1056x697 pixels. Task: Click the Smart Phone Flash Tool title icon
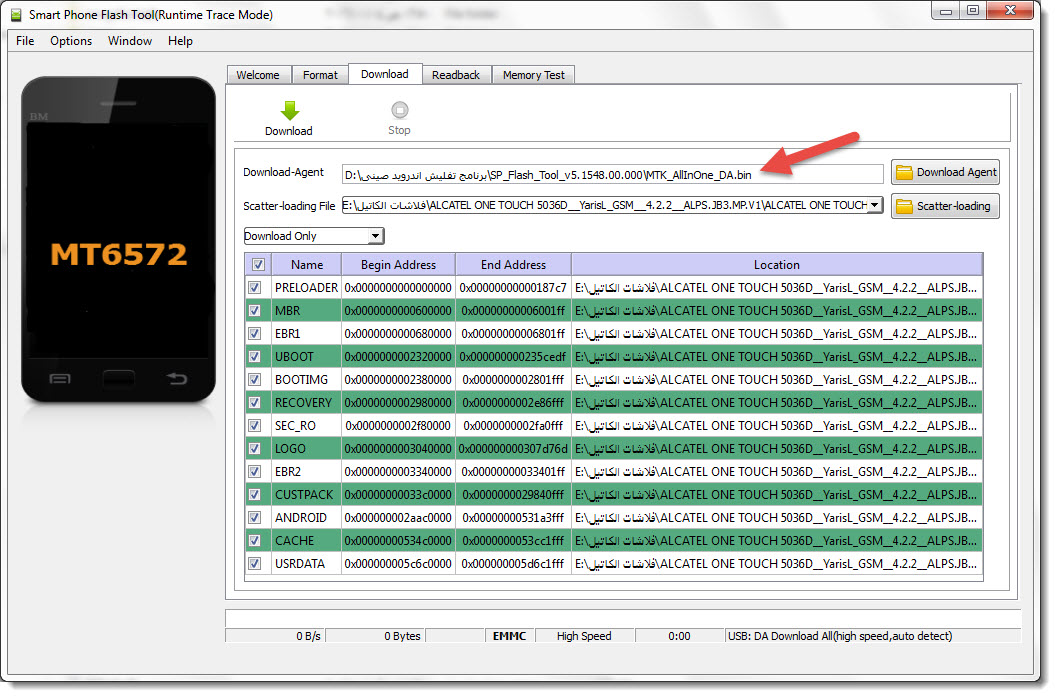pyautogui.click(x=15, y=15)
